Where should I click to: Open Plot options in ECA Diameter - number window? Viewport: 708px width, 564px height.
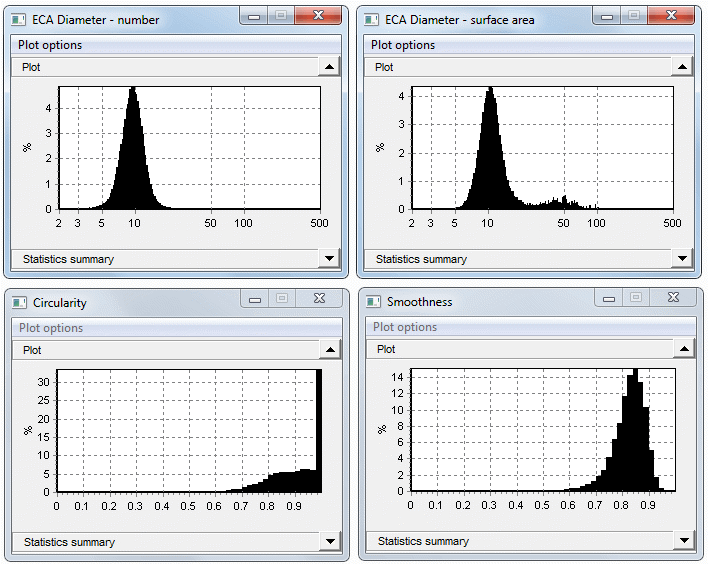50,45
